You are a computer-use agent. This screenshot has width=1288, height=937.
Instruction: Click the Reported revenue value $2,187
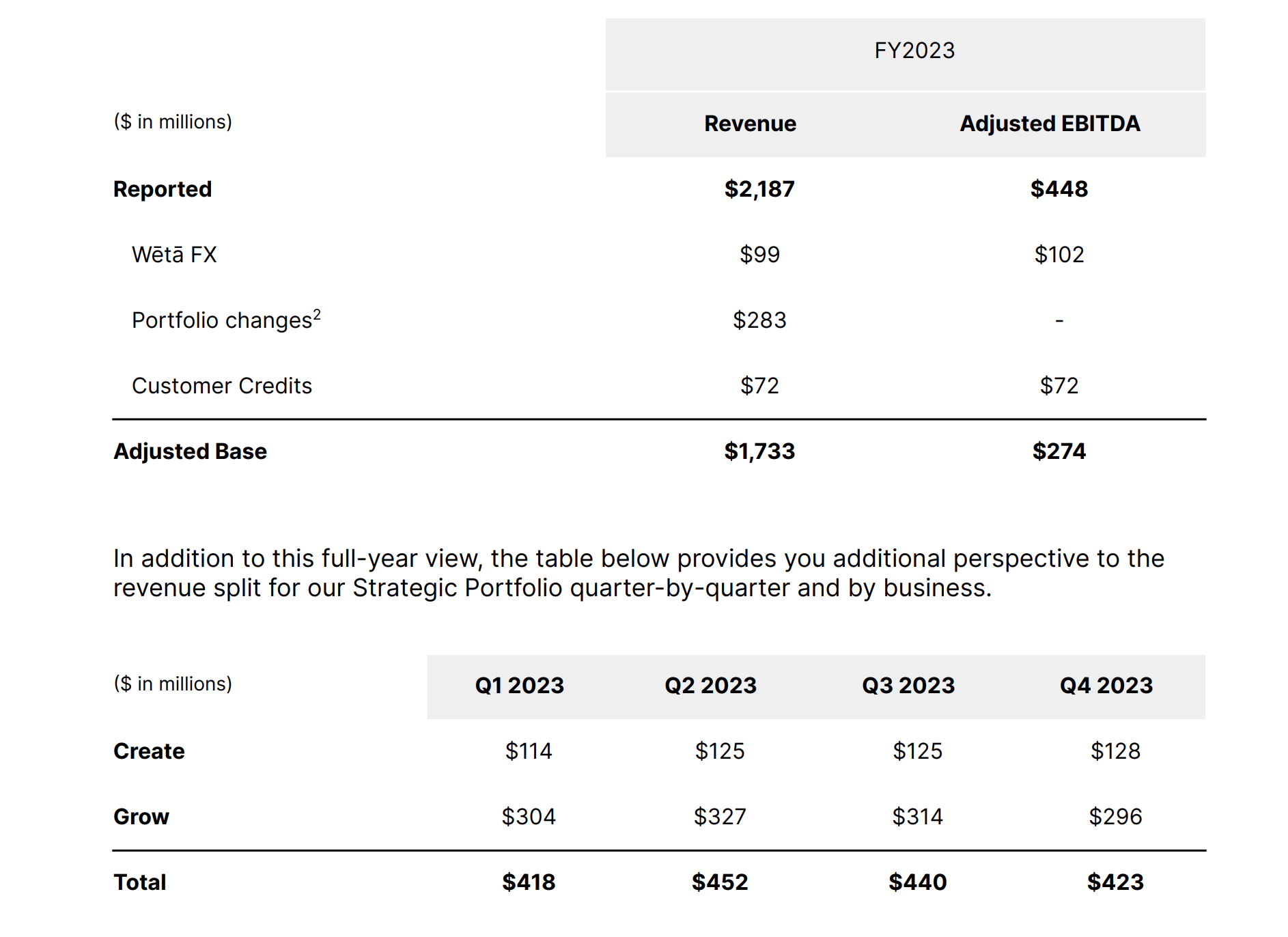click(759, 189)
